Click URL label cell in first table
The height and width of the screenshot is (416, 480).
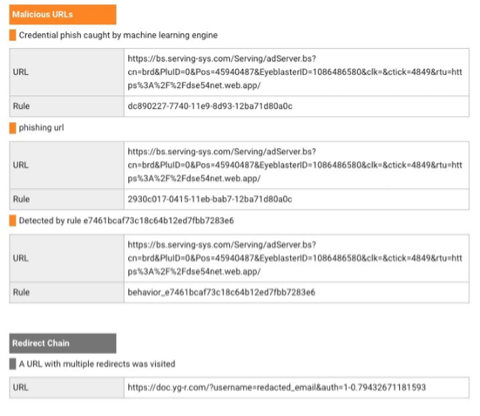tap(67, 72)
